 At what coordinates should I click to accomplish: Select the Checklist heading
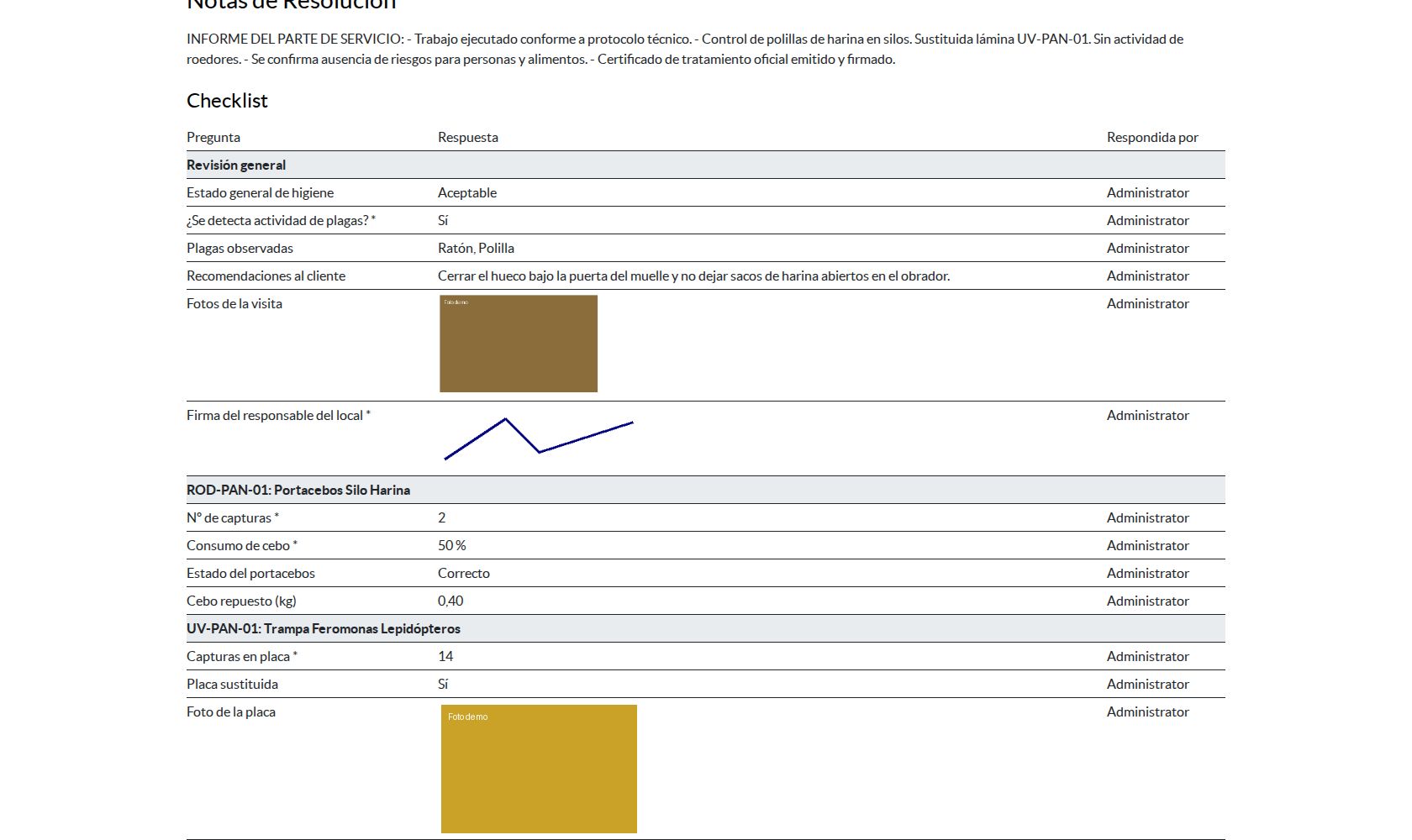[x=227, y=101]
